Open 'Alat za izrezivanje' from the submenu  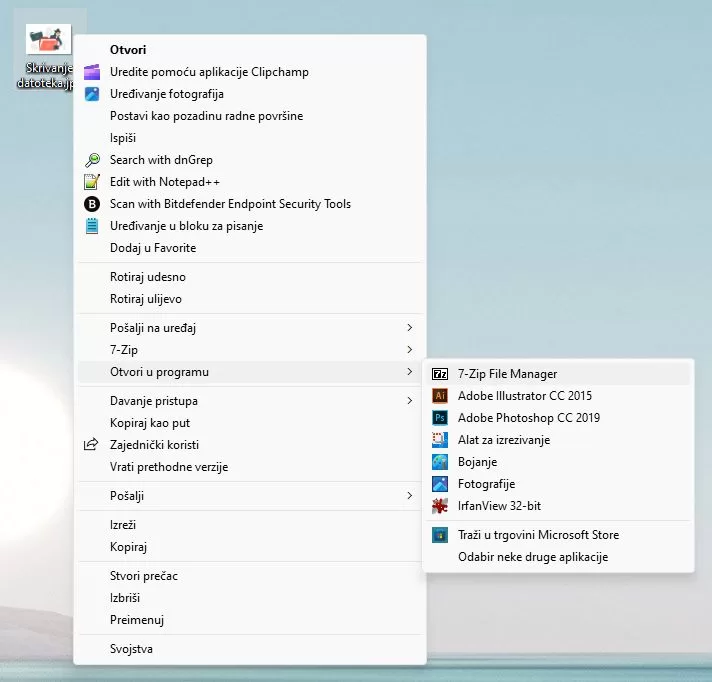click(x=503, y=440)
